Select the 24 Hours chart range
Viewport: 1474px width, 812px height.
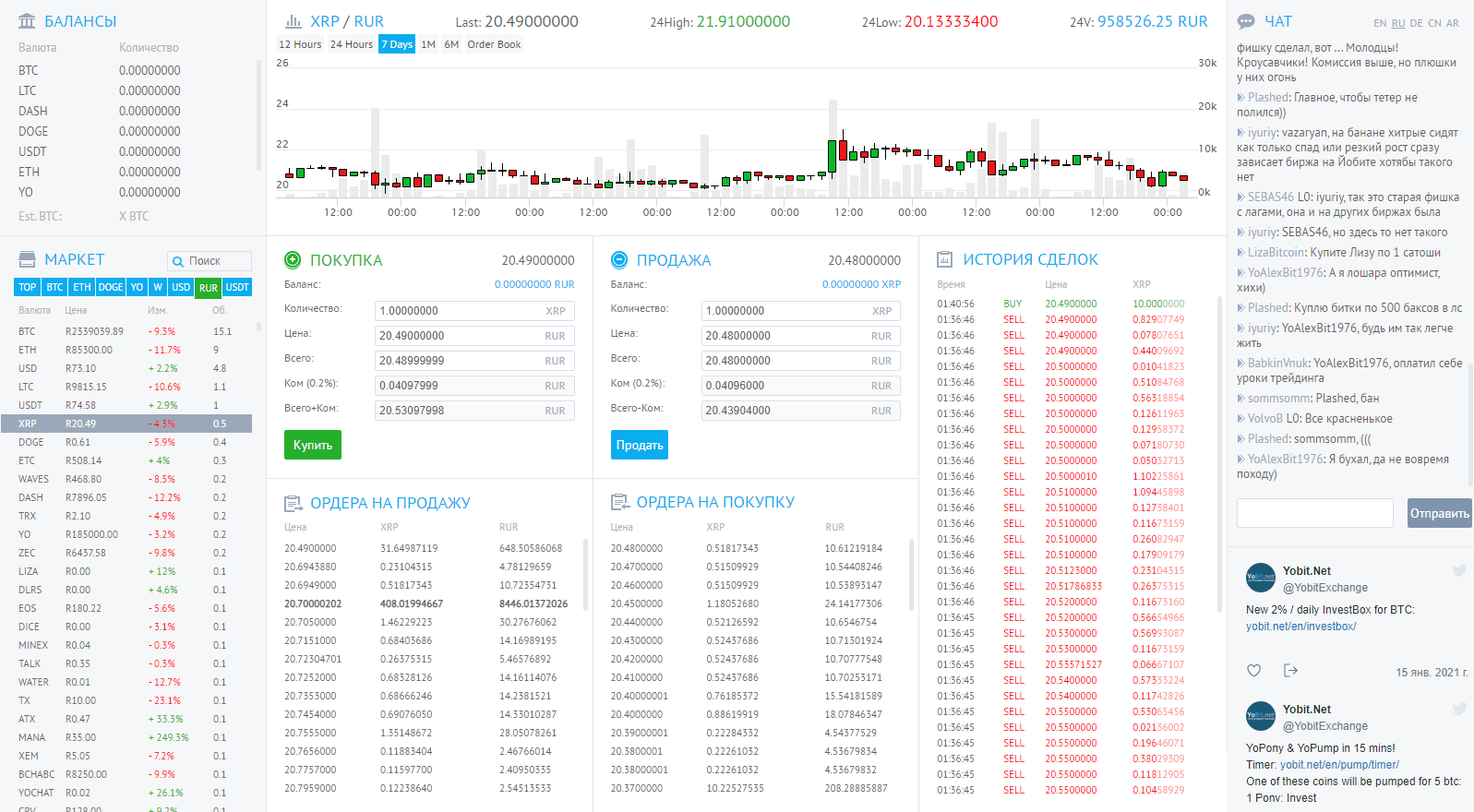[x=352, y=44]
